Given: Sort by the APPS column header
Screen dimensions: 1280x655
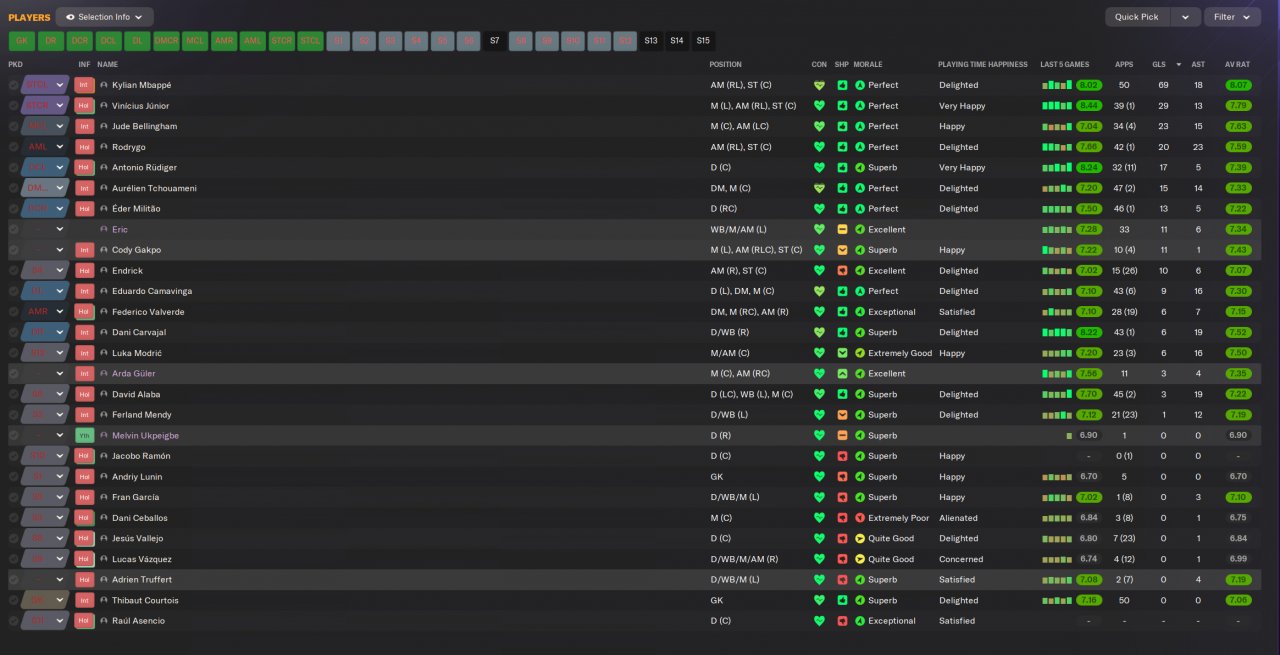Looking at the screenshot, I should click(x=1124, y=64).
